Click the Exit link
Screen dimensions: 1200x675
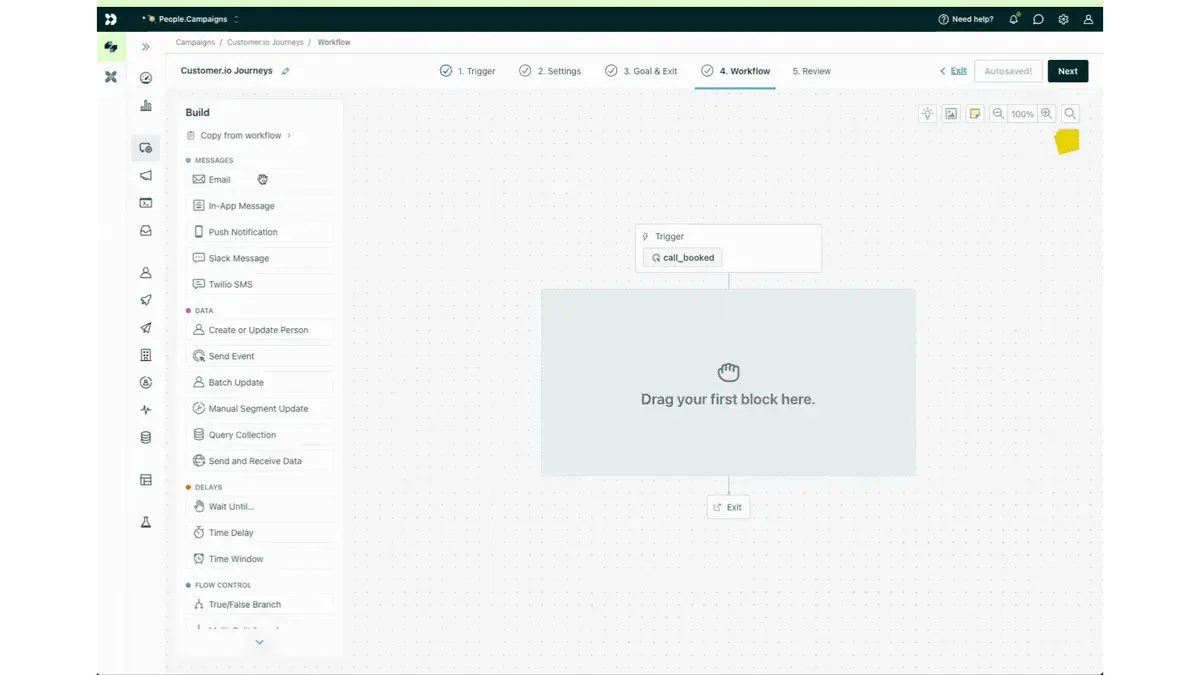pyautogui.click(x=953, y=71)
